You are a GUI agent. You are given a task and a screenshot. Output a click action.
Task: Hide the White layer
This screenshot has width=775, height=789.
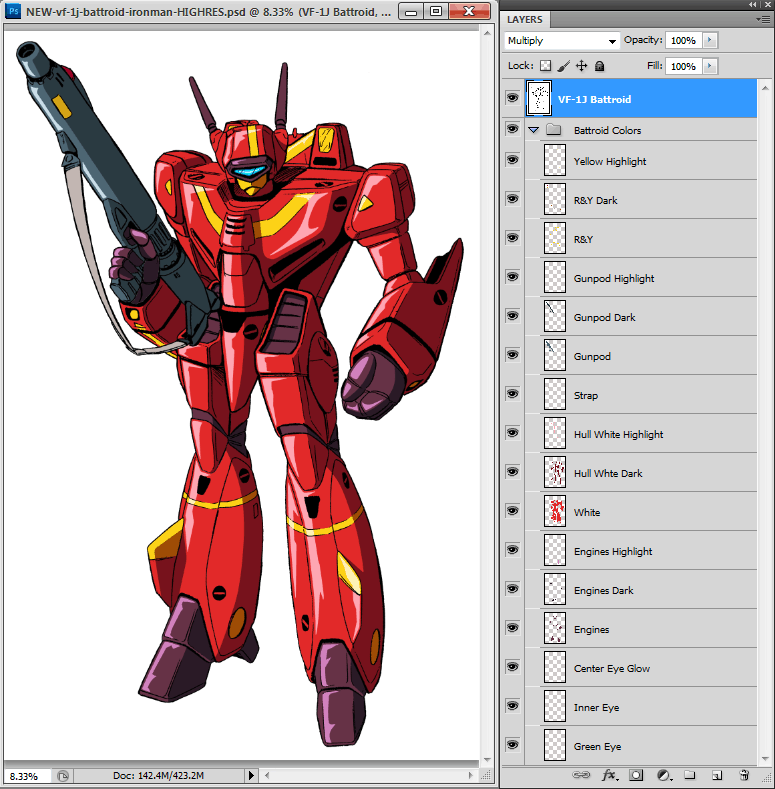pos(512,511)
